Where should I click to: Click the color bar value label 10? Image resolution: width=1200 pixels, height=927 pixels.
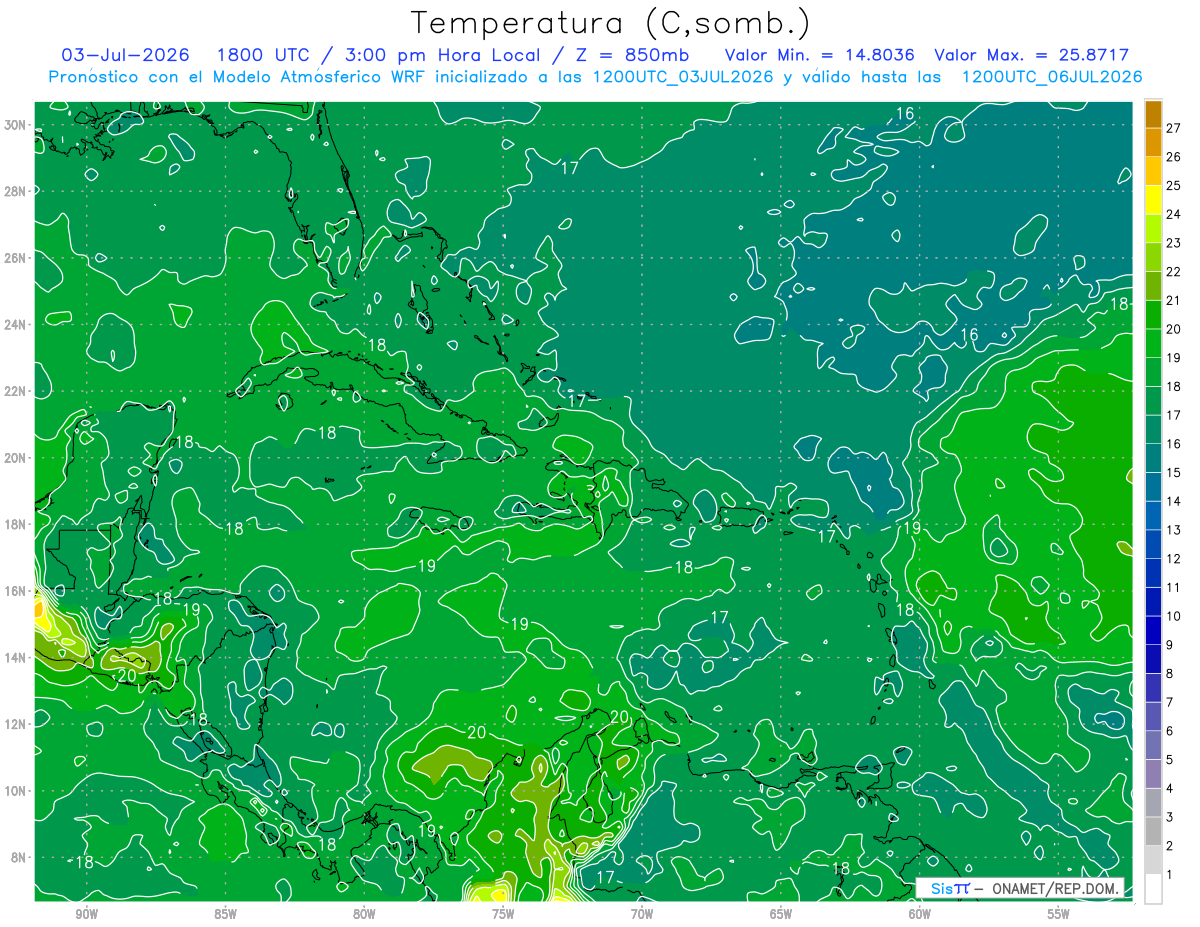[x=1174, y=616]
